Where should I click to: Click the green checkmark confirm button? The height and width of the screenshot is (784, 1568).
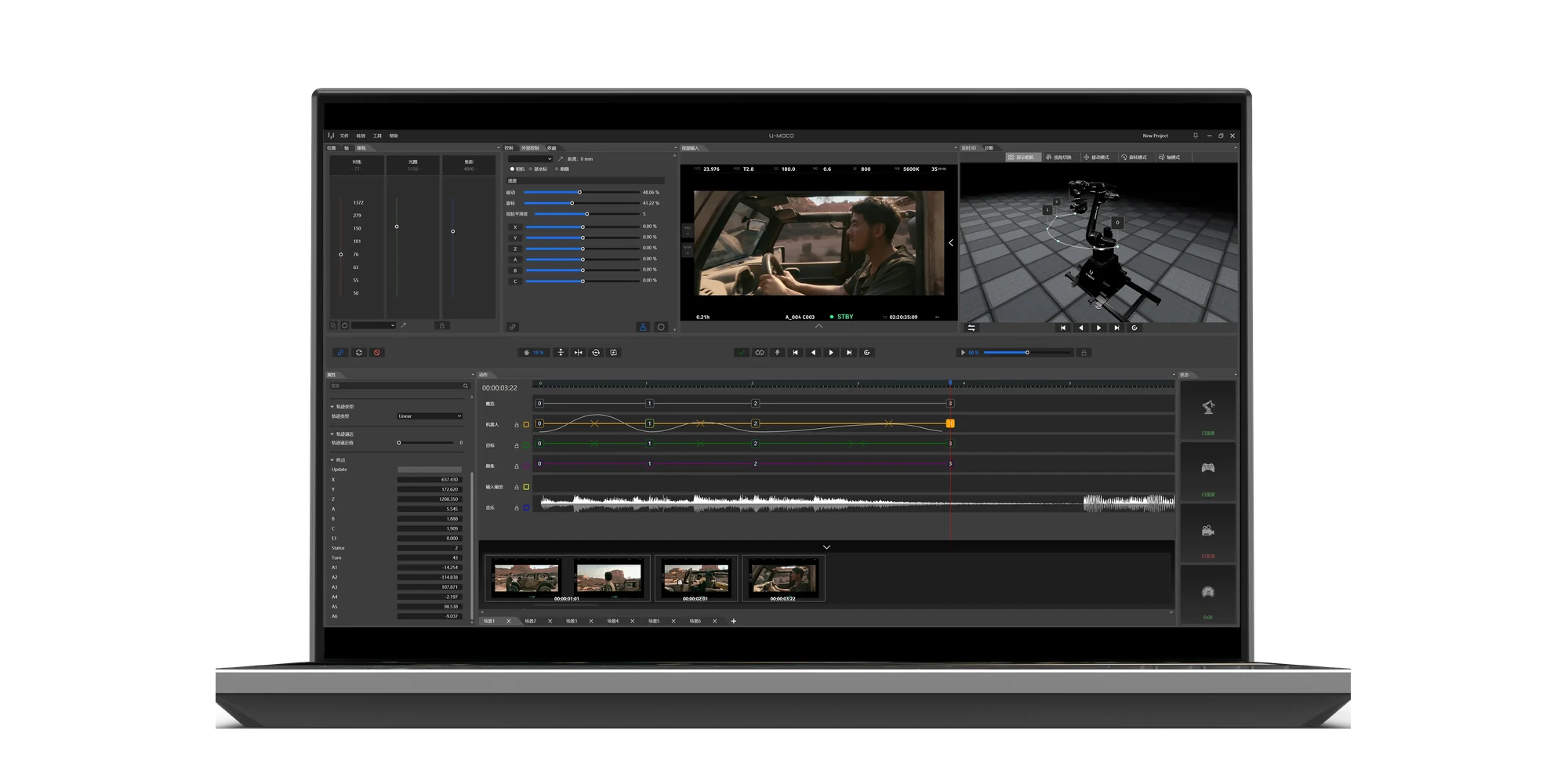point(742,353)
